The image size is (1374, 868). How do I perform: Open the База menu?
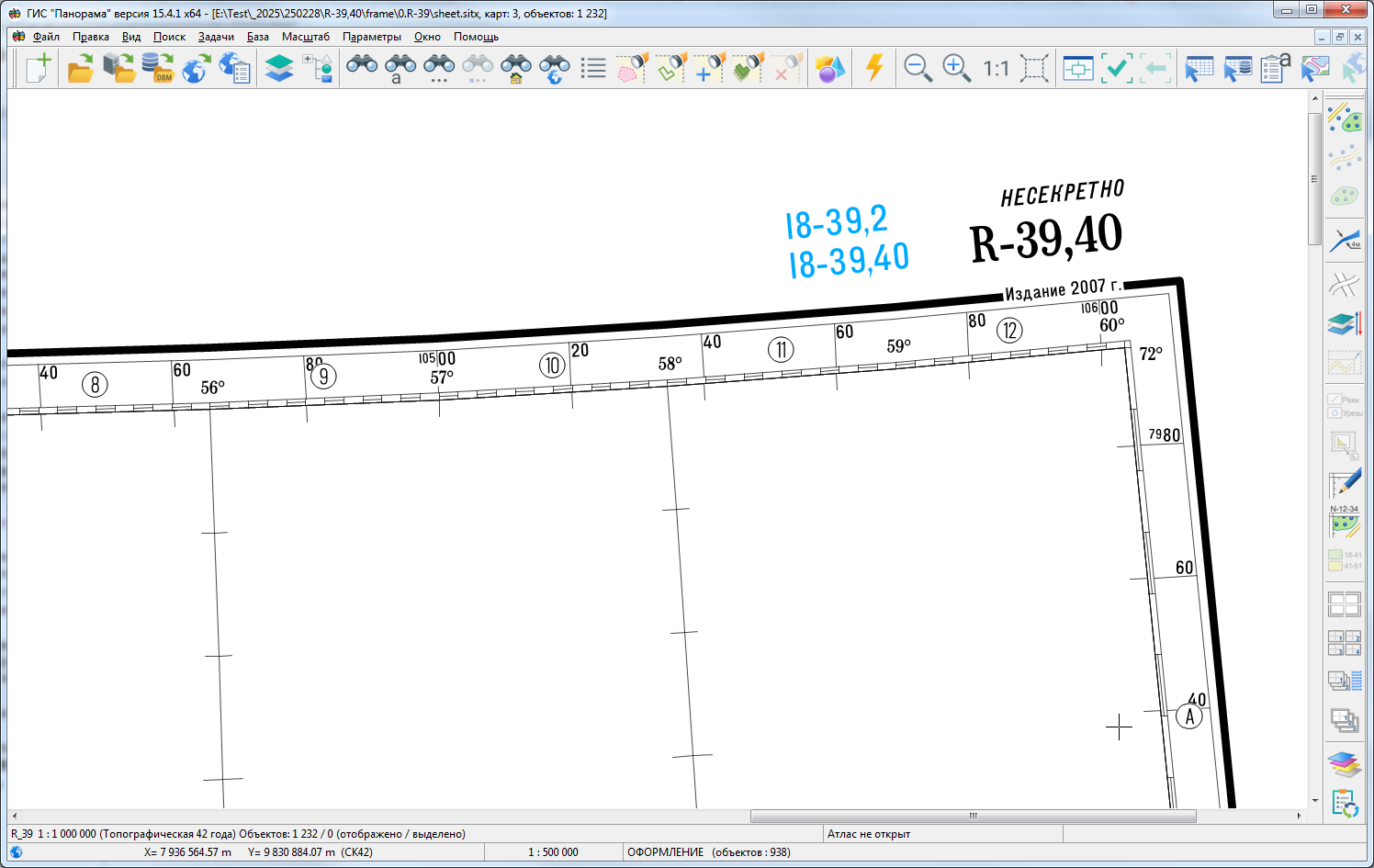pos(258,37)
